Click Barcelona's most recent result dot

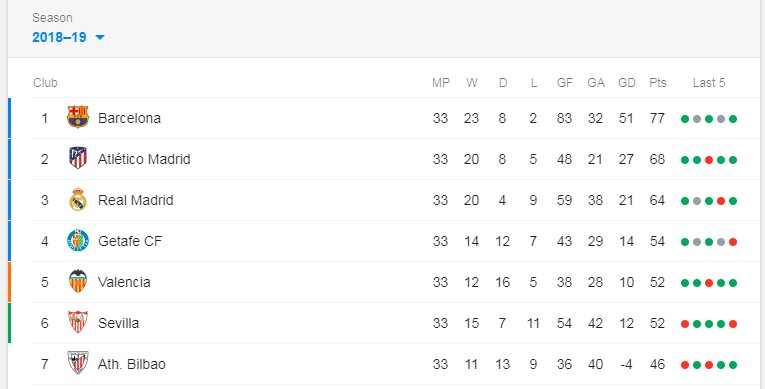(x=733, y=119)
